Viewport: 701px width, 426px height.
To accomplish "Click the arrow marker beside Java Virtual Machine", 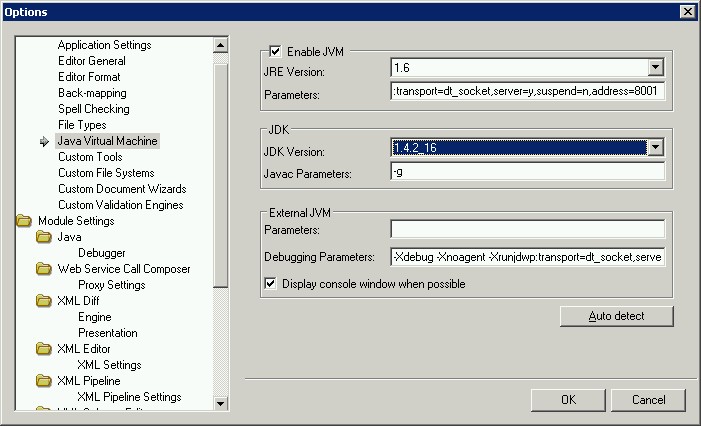I will tap(44, 142).
